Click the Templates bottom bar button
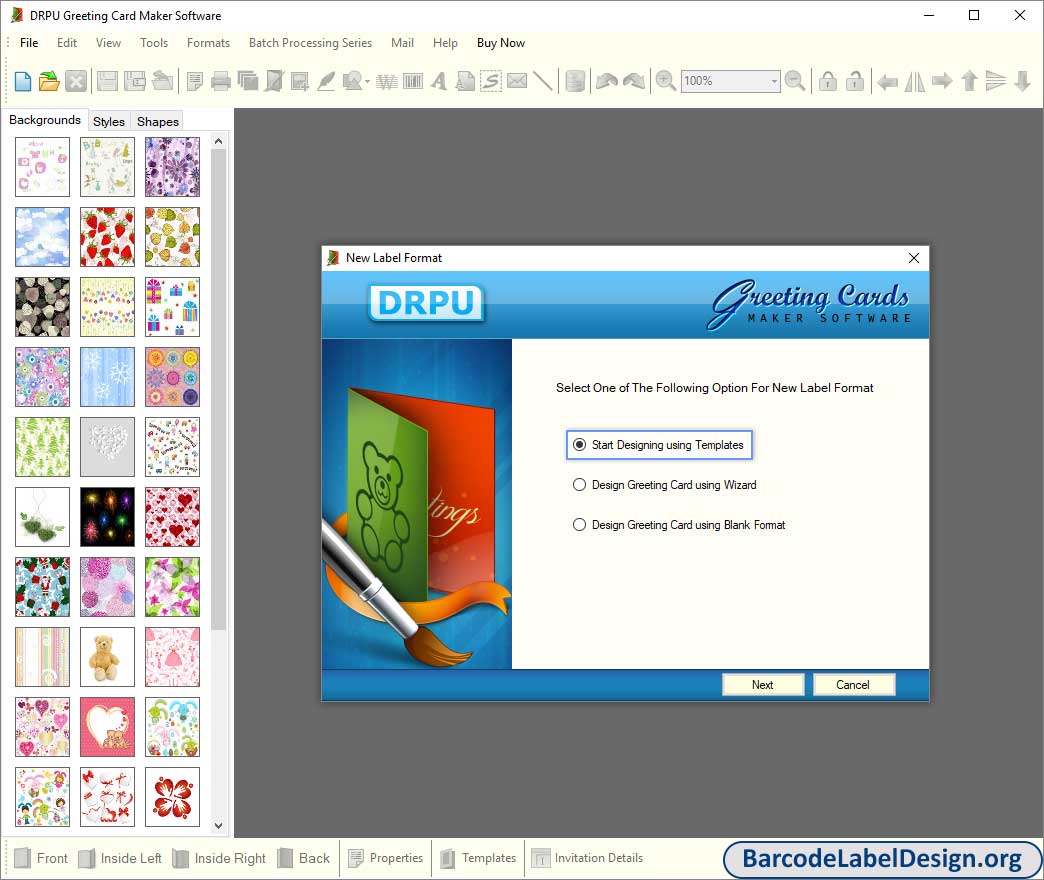 478,858
